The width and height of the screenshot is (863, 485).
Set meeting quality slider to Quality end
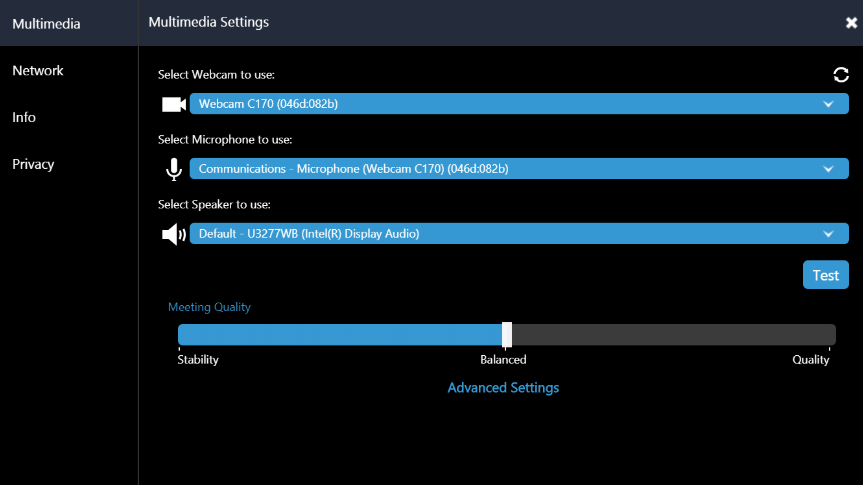pyautogui.click(x=829, y=335)
